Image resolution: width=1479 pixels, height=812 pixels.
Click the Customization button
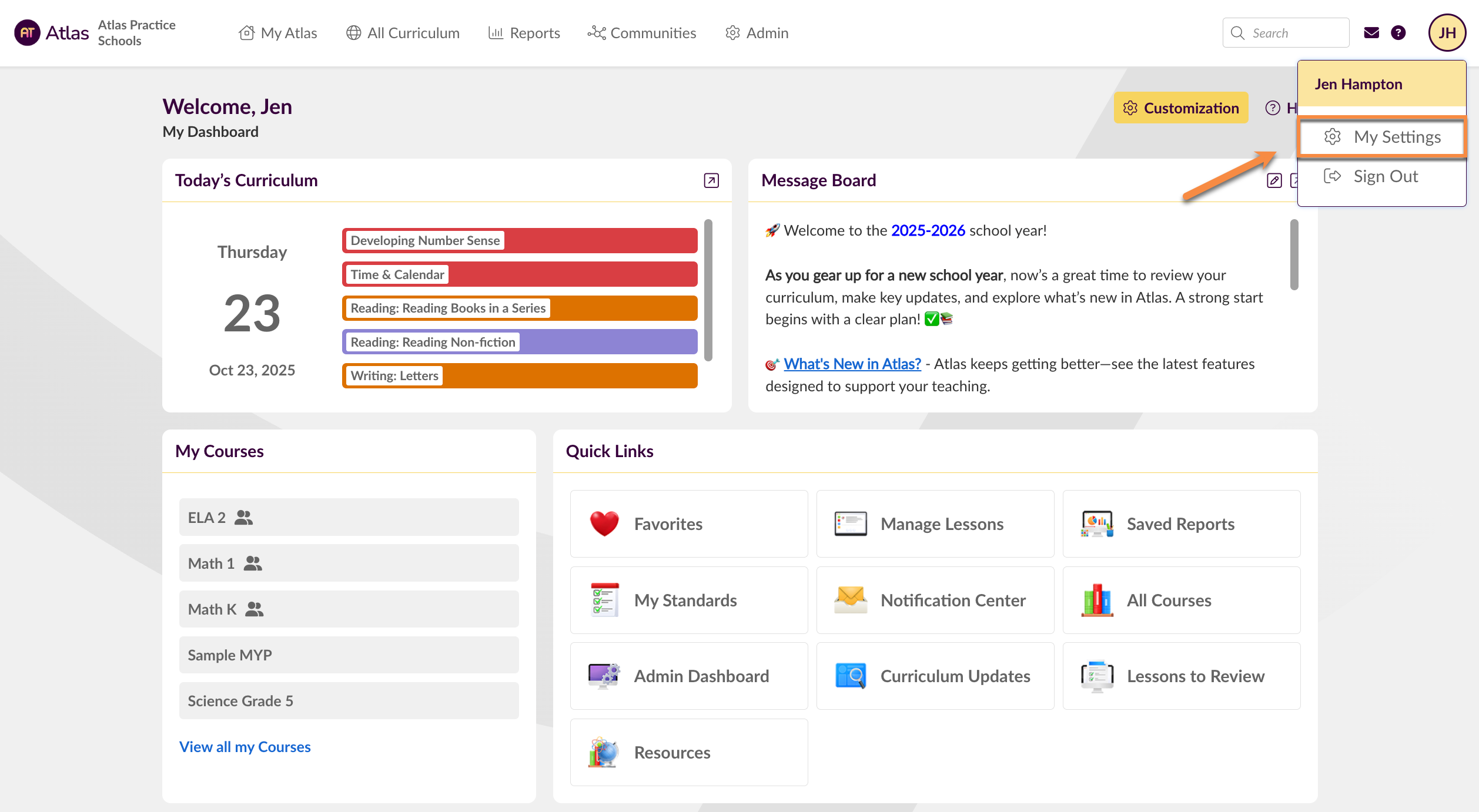(x=1180, y=108)
